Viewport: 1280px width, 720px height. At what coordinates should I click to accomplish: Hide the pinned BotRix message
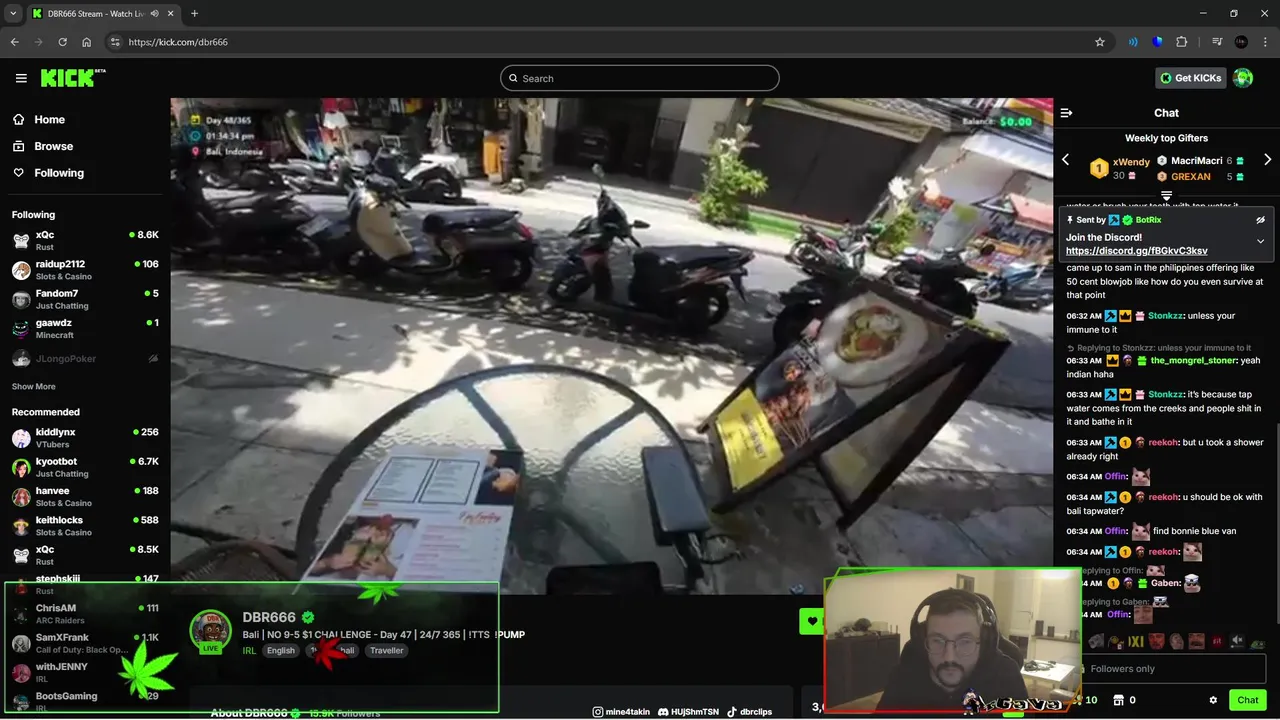pyautogui.click(x=1260, y=220)
